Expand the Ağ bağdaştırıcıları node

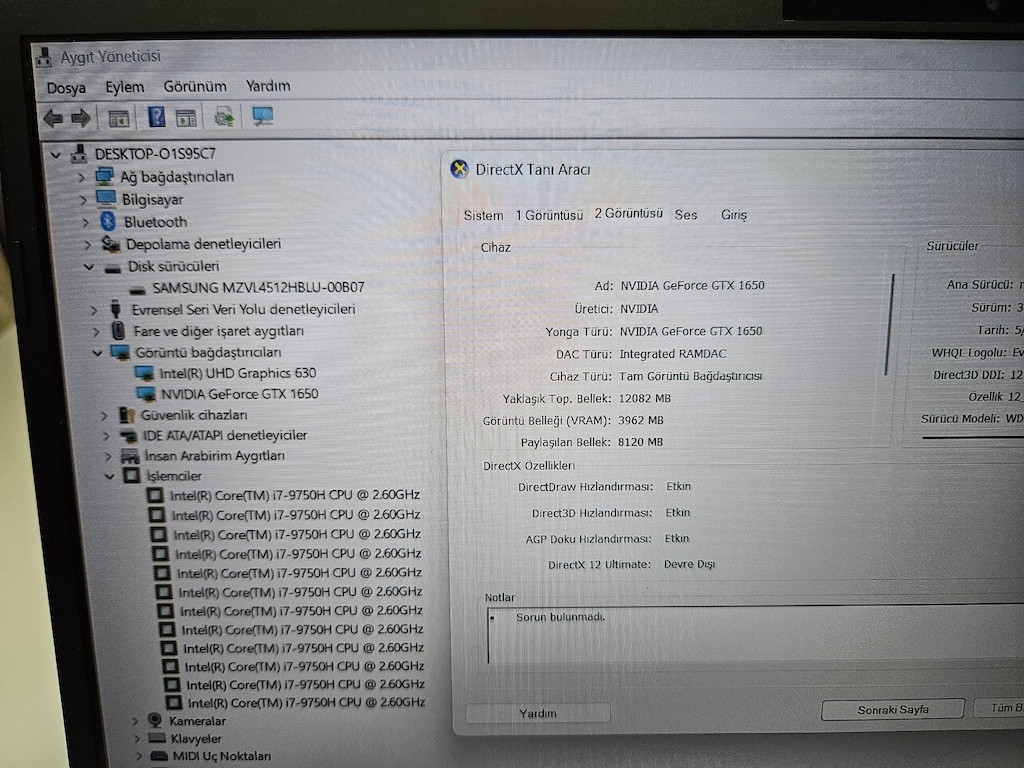coord(81,177)
